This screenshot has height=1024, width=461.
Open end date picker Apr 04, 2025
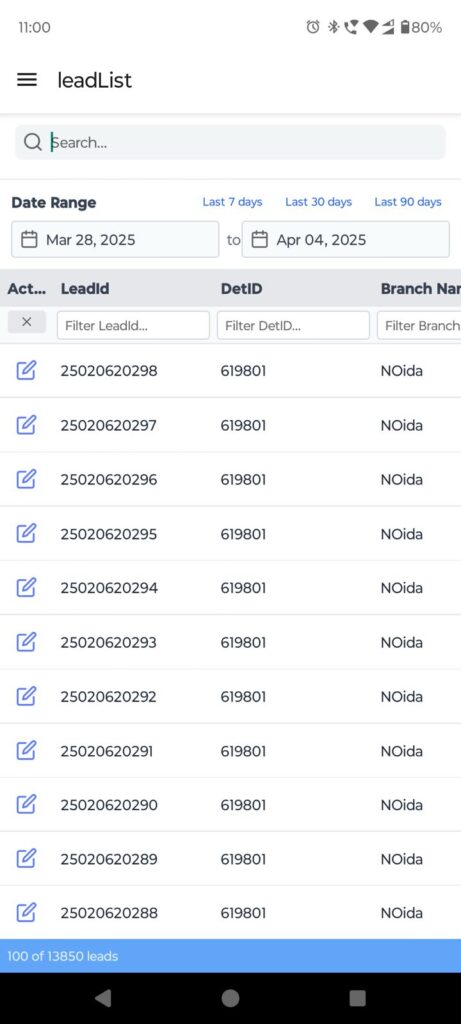tap(345, 240)
